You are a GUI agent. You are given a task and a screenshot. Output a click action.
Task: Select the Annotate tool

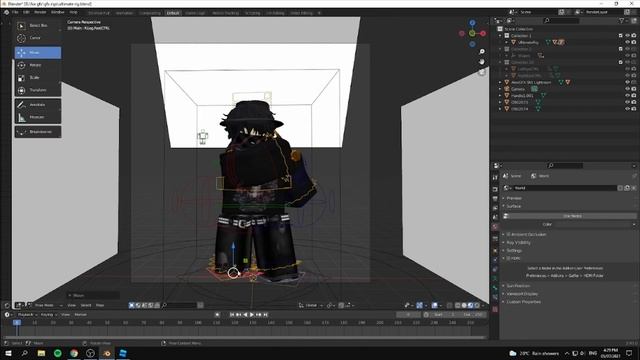click(x=38, y=105)
